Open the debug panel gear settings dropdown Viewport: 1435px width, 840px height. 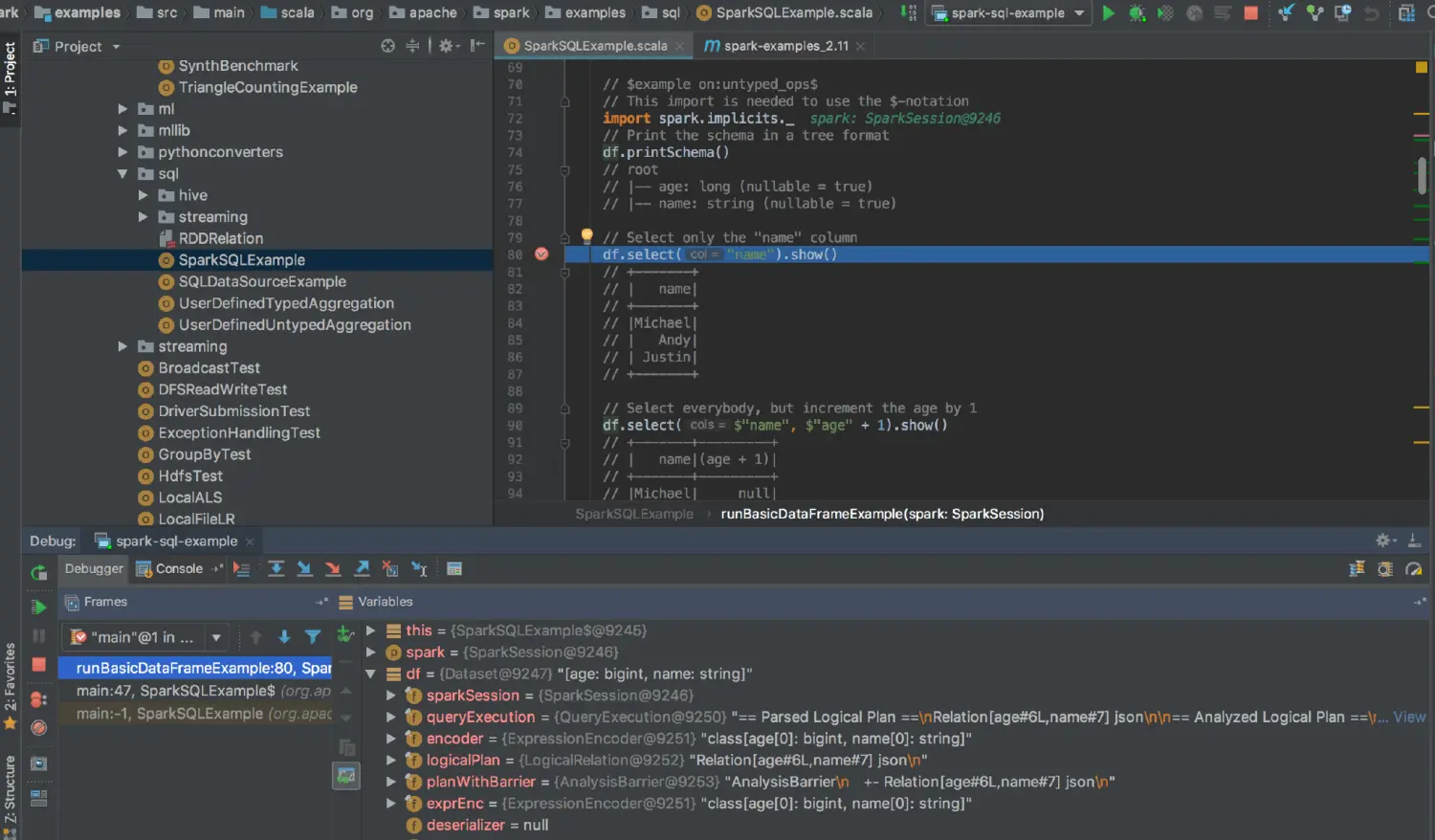[x=1386, y=541]
